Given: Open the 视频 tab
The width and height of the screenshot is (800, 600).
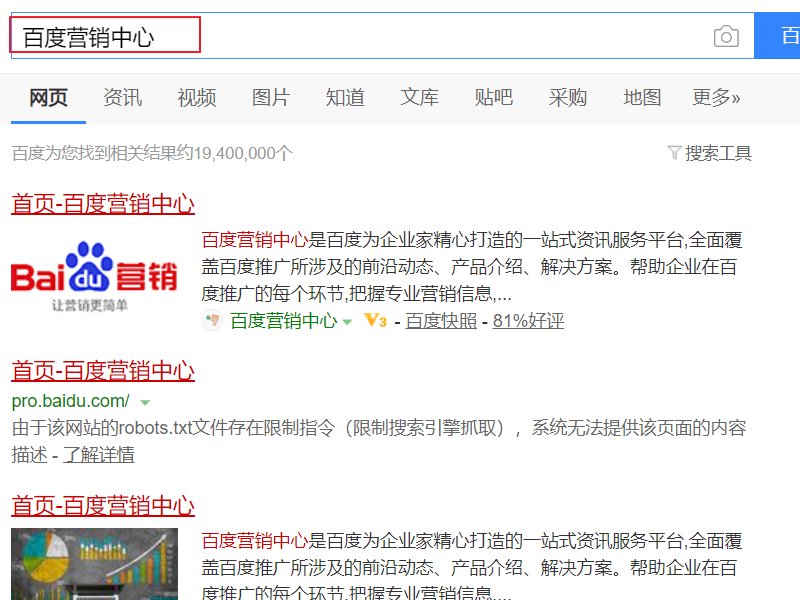Looking at the screenshot, I should tap(197, 97).
